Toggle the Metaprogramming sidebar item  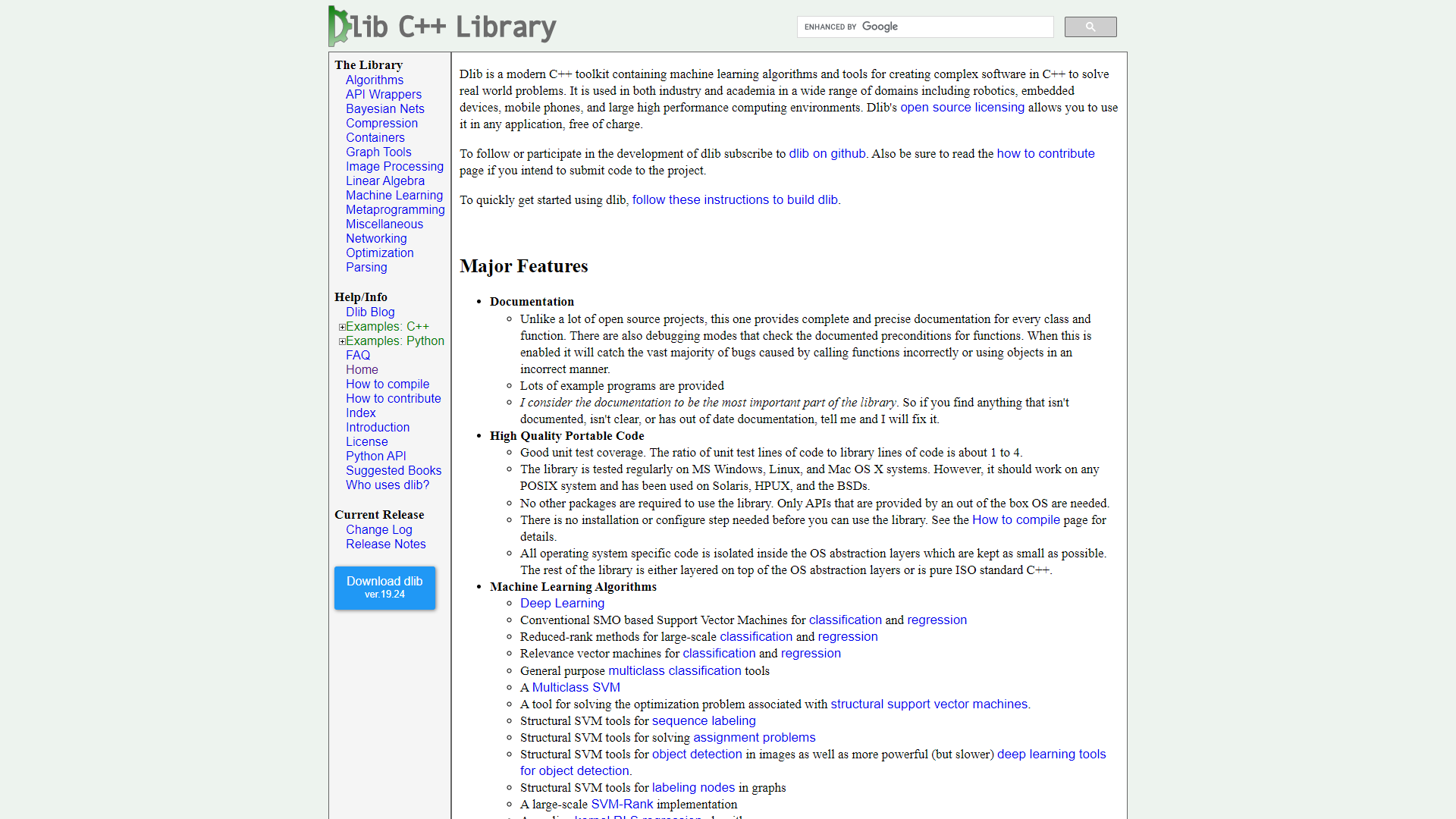(x=395, y=209)
